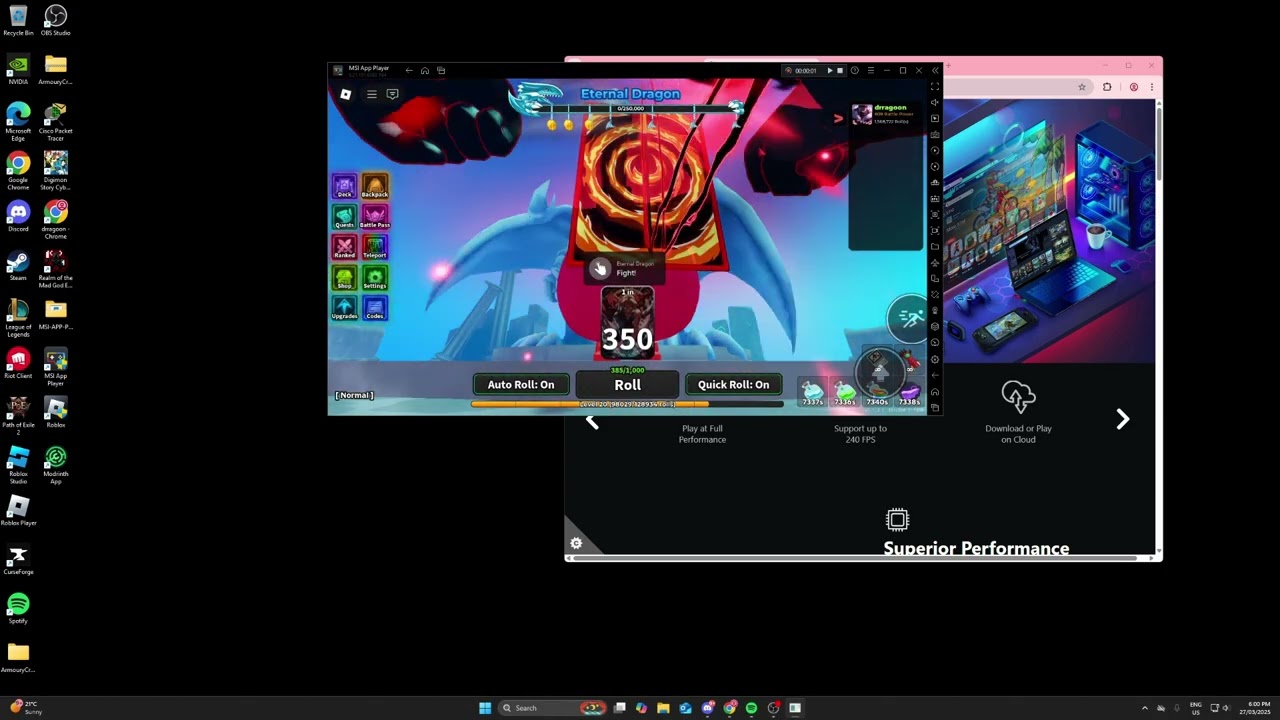Select the Steam desktop shortcut
Screen dimensions: 1280x720
(x=18, y=265)
